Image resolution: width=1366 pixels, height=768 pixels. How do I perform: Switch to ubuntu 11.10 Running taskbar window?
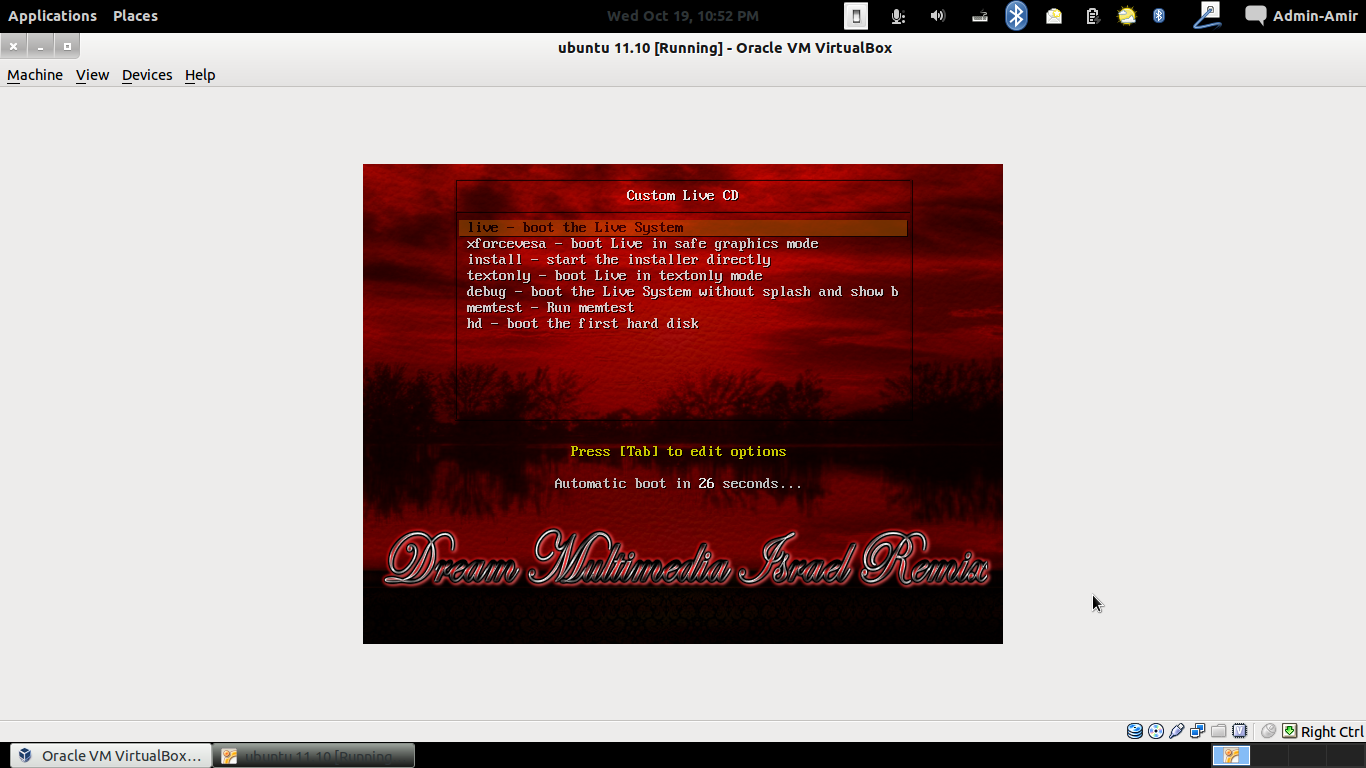tap(315, 755)
